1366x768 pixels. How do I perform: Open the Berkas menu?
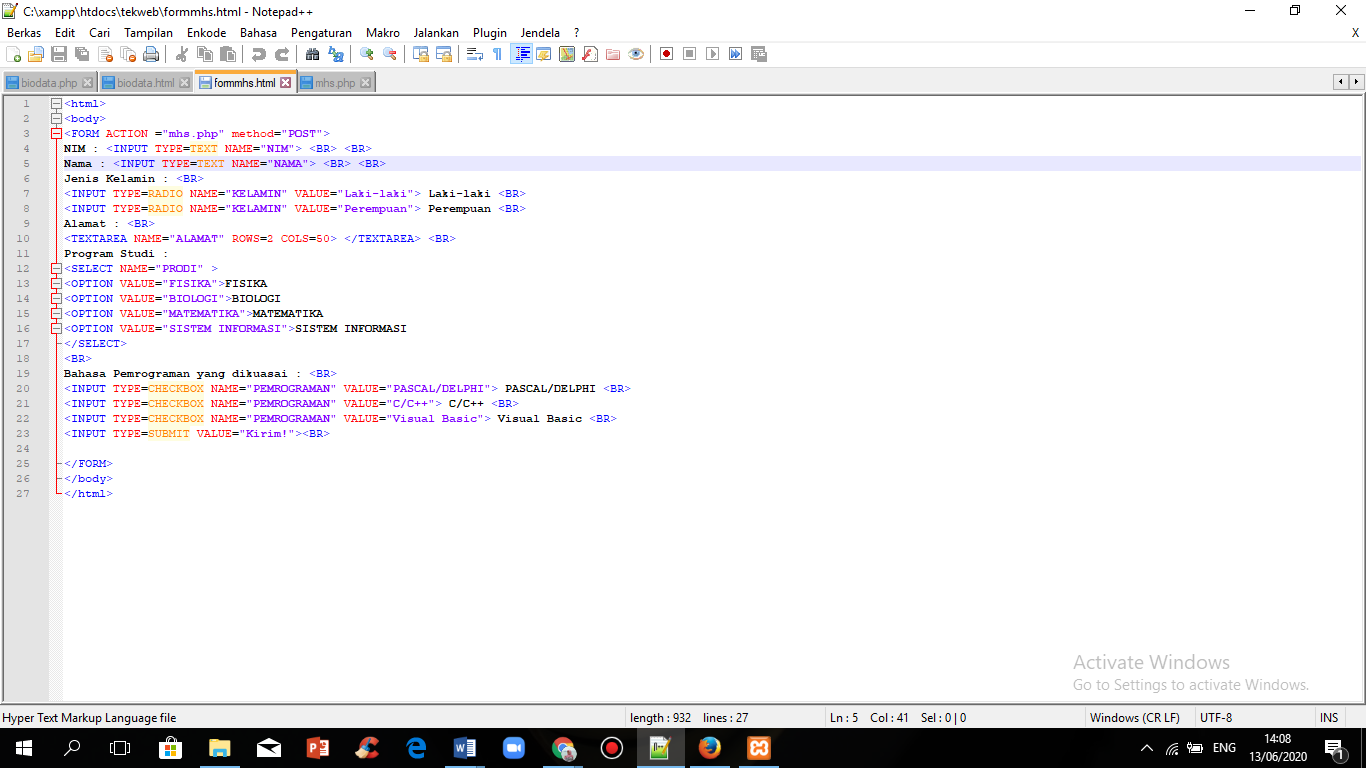coord(24,32)
